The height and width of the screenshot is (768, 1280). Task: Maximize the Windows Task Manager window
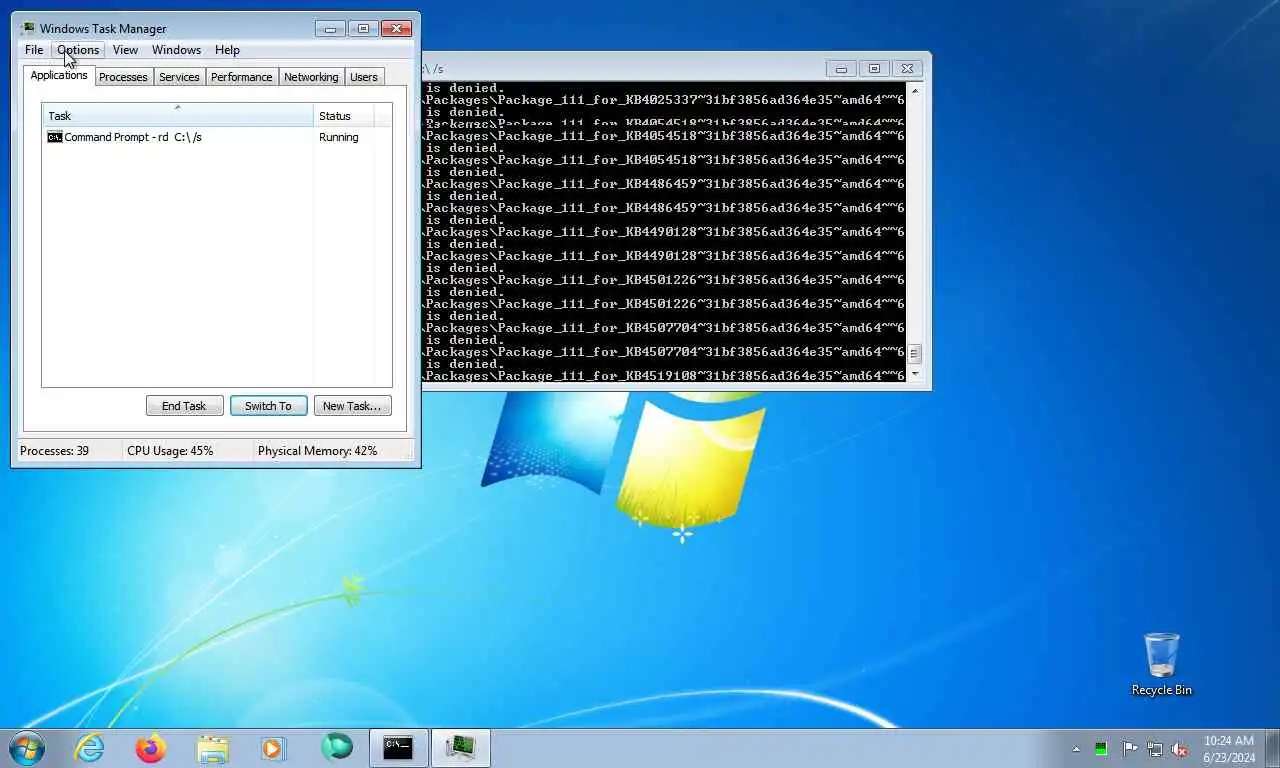tap(363, 28)
